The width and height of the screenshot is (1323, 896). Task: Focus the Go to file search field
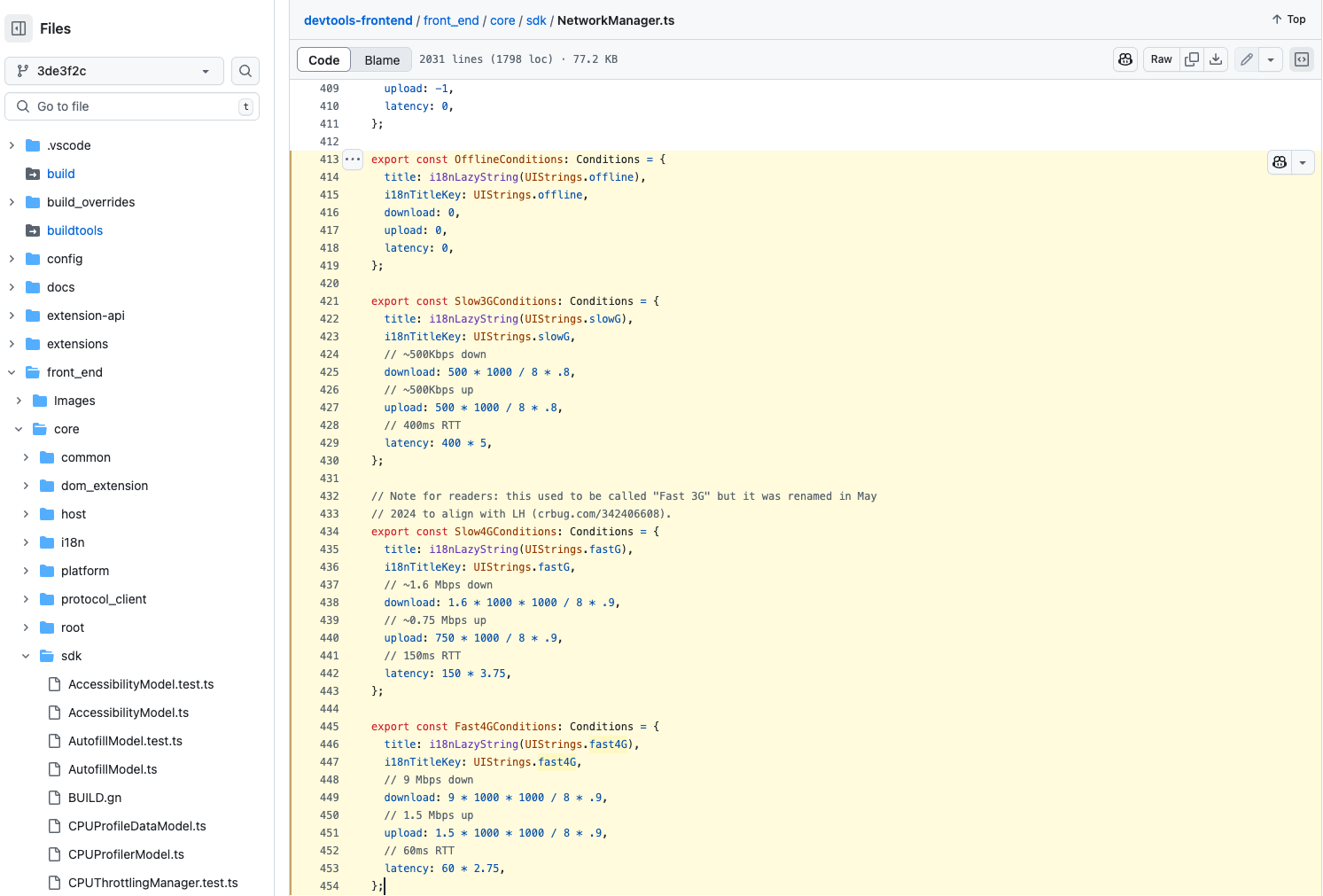click(132, 106)
